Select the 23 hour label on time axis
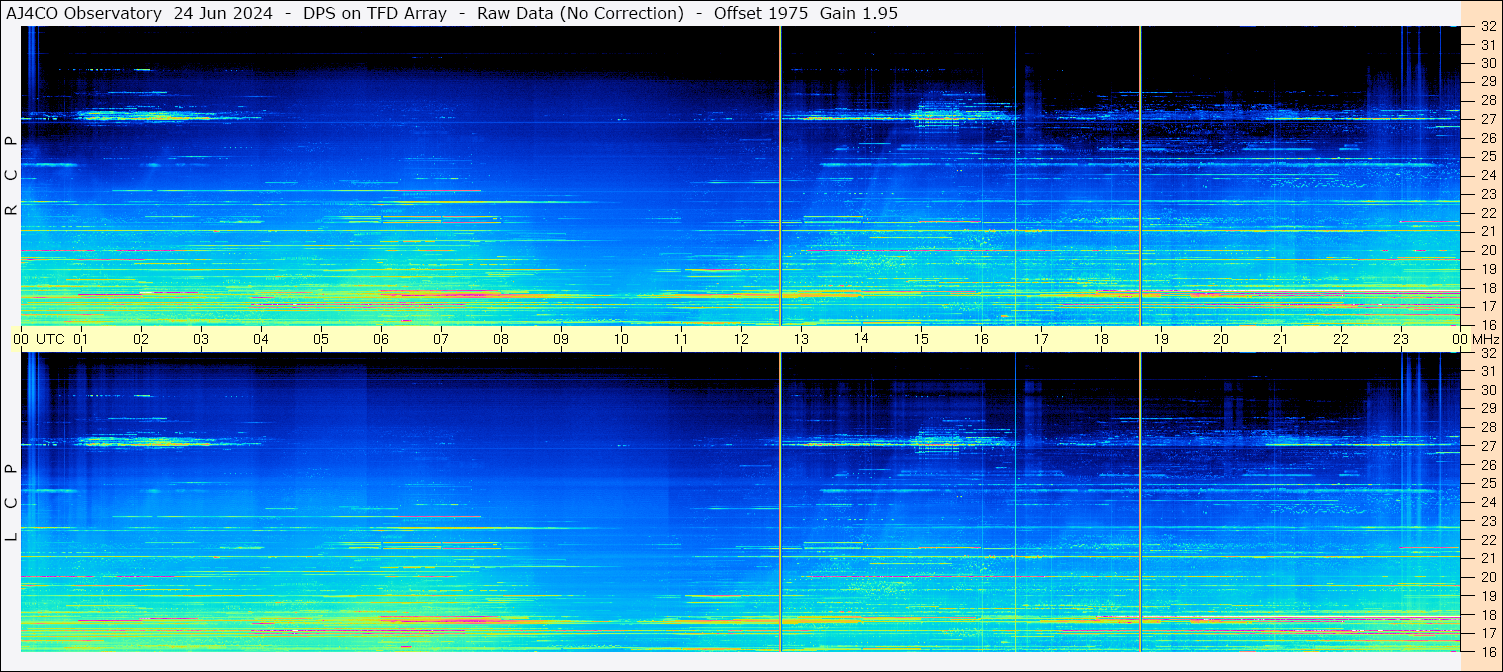The height and width of the screenshot is (672, 1503). tap(1401, 339)
